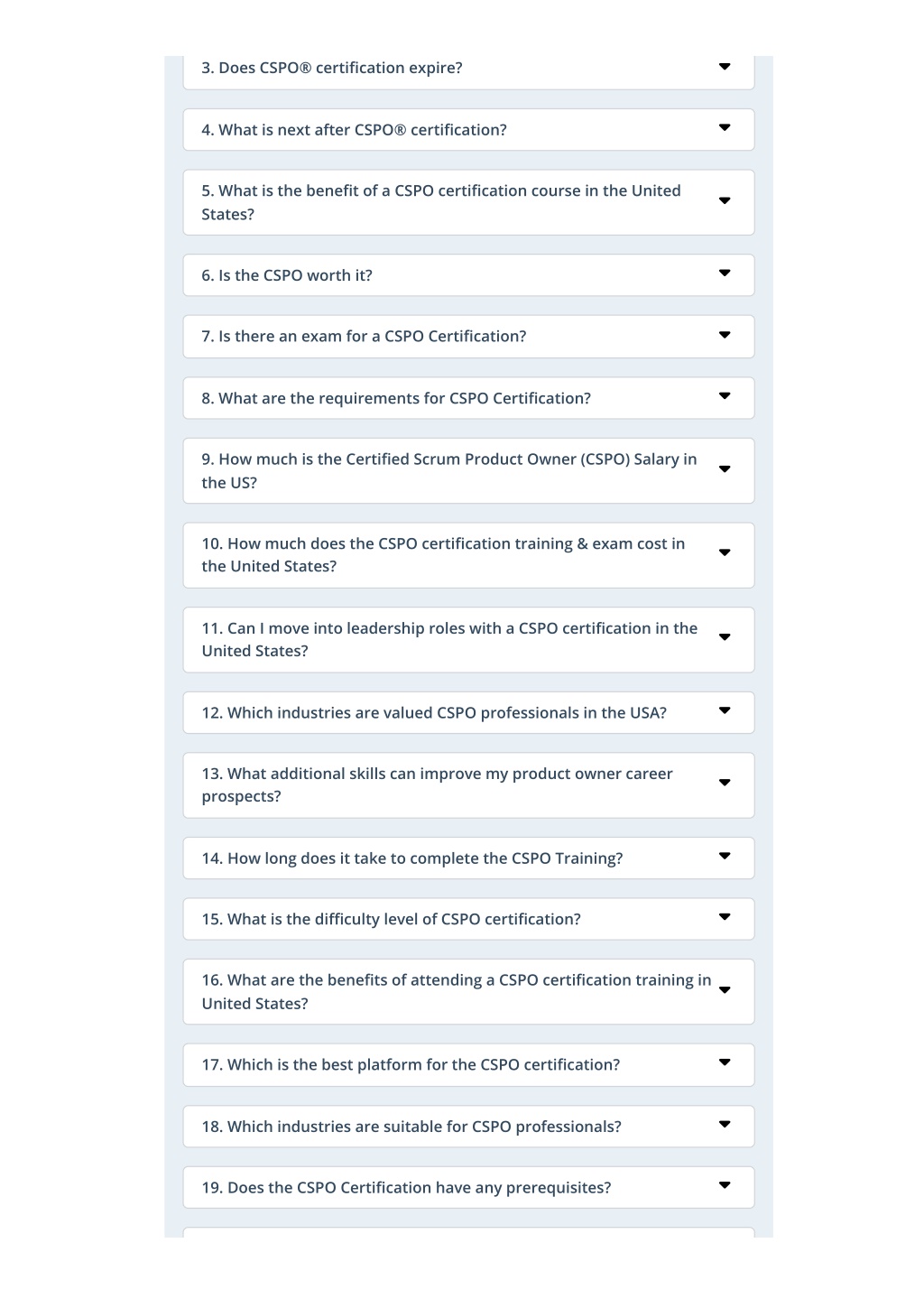924x1308 pixels.
Task: Open the dropdown arrow beside question 4
Action: [725, 128]
